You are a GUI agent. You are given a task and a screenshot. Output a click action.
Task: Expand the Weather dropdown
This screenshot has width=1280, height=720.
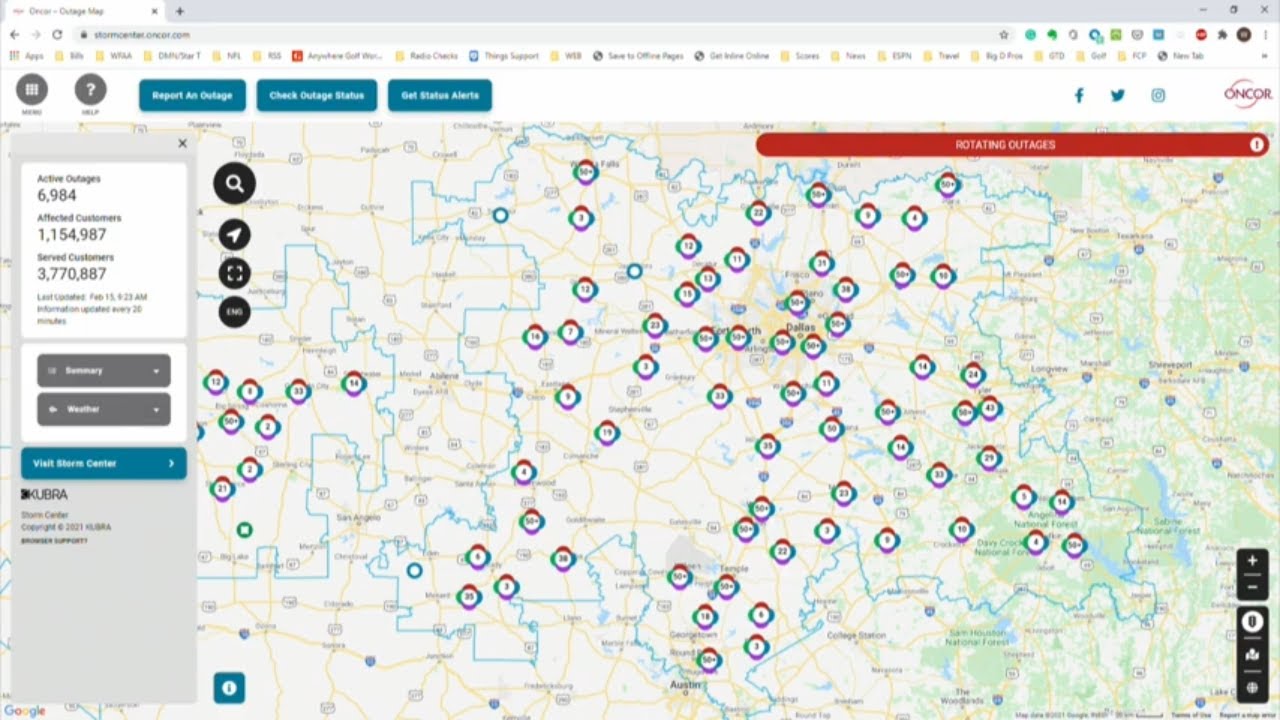[104, 409]
